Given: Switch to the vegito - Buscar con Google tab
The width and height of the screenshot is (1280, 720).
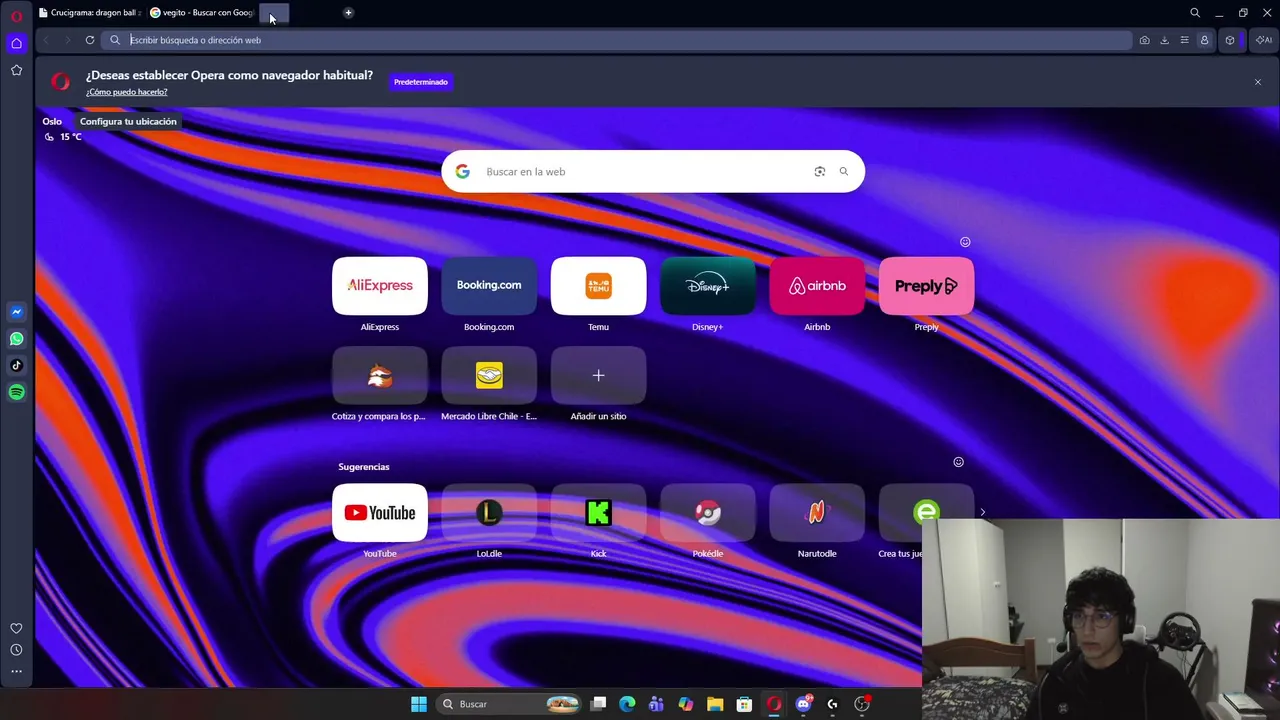Looking at the screenshot, I should pos(202,13).
